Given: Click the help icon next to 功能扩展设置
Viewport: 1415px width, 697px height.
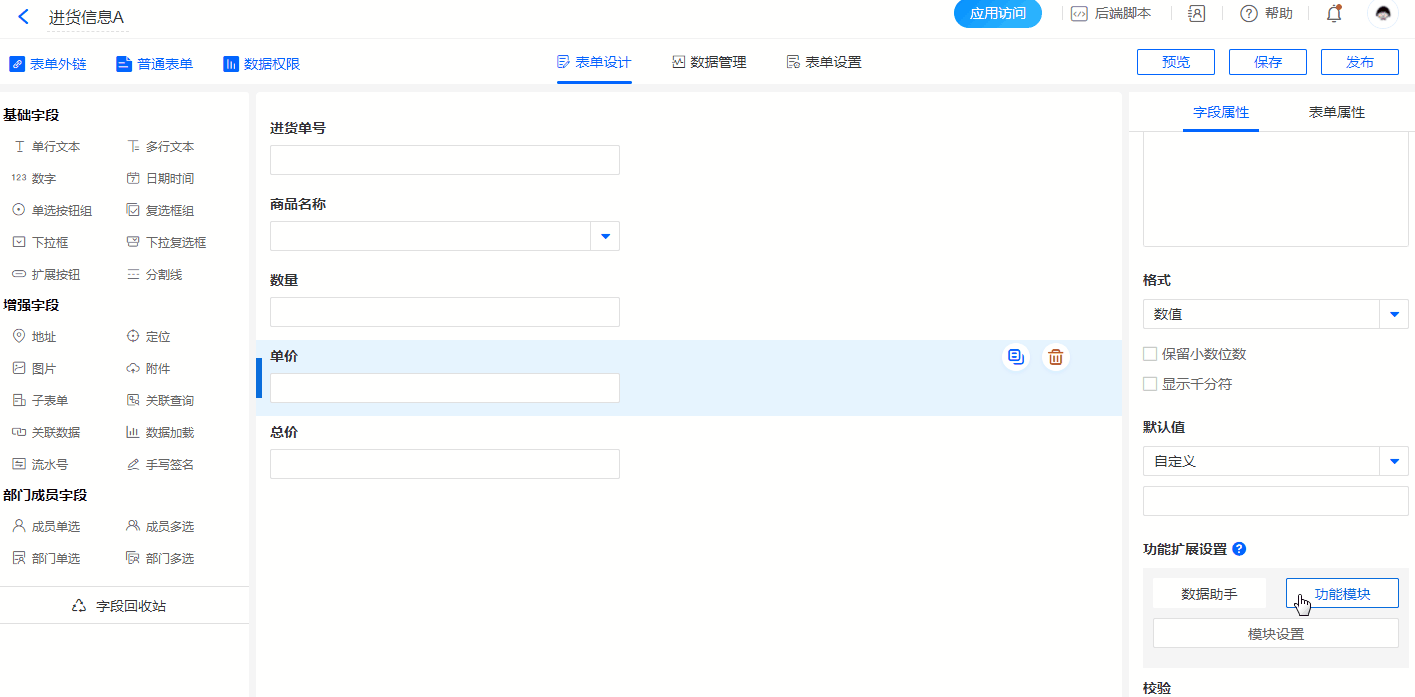Looking at the screenshot, I should (1239, 549).
